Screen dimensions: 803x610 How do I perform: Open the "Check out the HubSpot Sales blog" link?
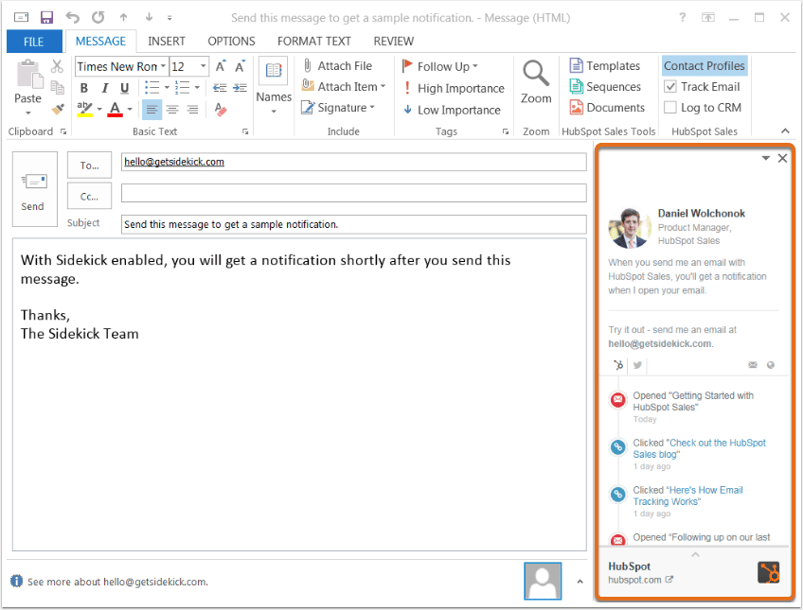tap(699, 449)
